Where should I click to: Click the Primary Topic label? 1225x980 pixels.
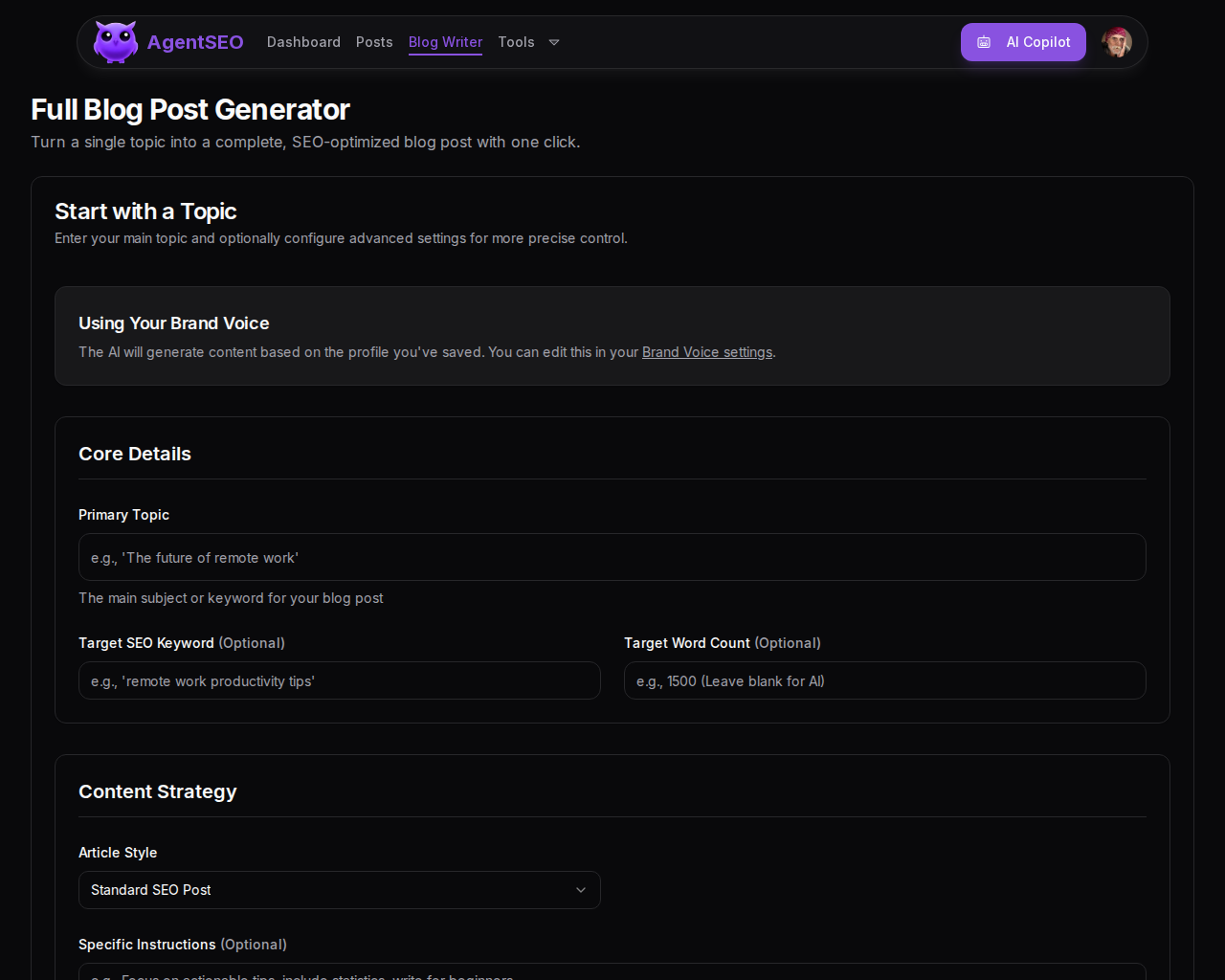[x=123, y=515]
